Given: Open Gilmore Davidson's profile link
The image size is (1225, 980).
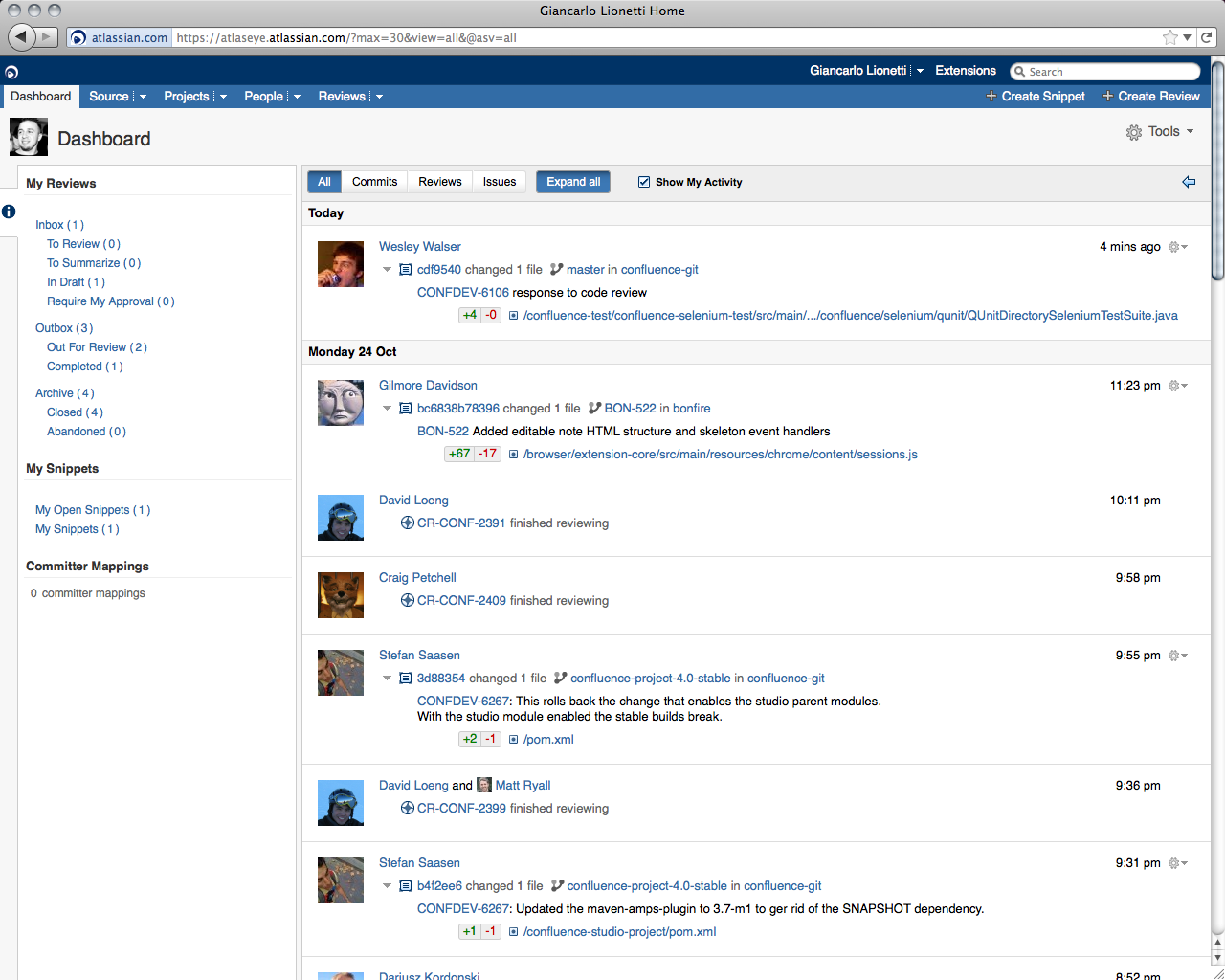Looking at the screenshot, I should [428, 386].
